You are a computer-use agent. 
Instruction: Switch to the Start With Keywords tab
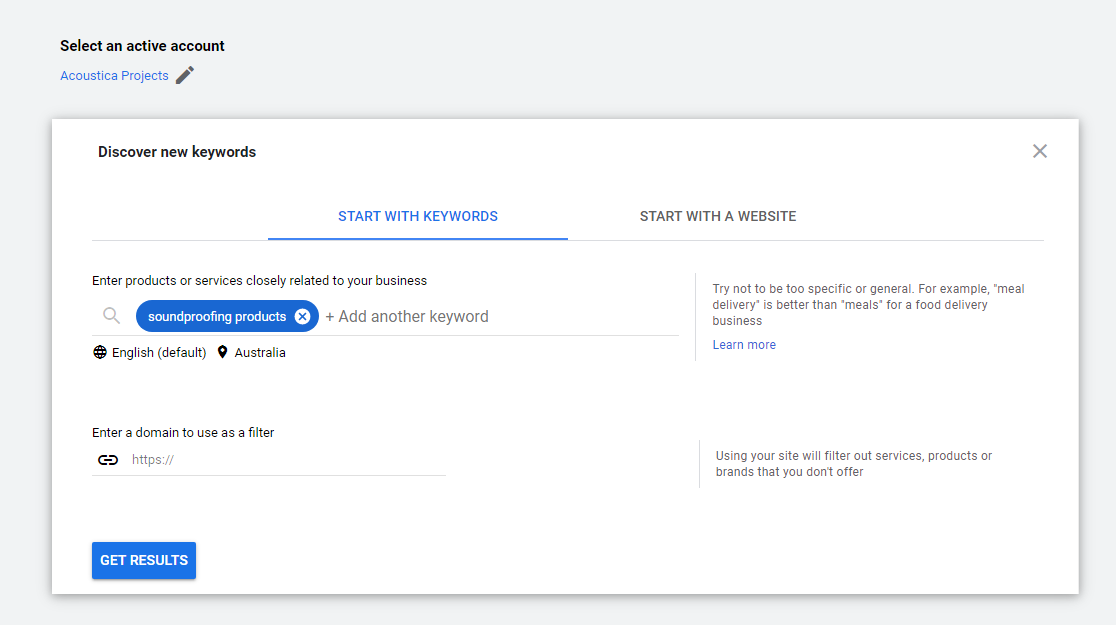(x=418, y=216)
